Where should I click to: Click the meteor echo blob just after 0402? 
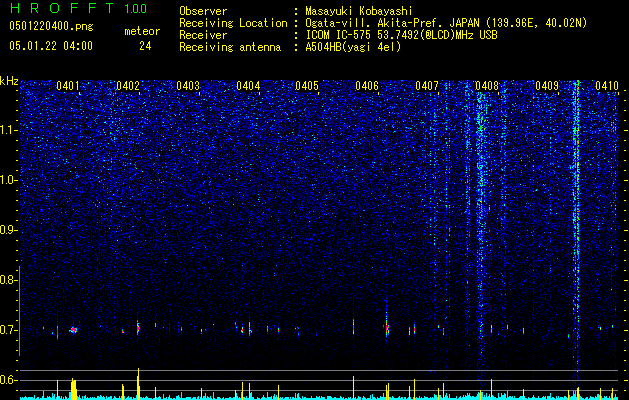pos(138,328)
